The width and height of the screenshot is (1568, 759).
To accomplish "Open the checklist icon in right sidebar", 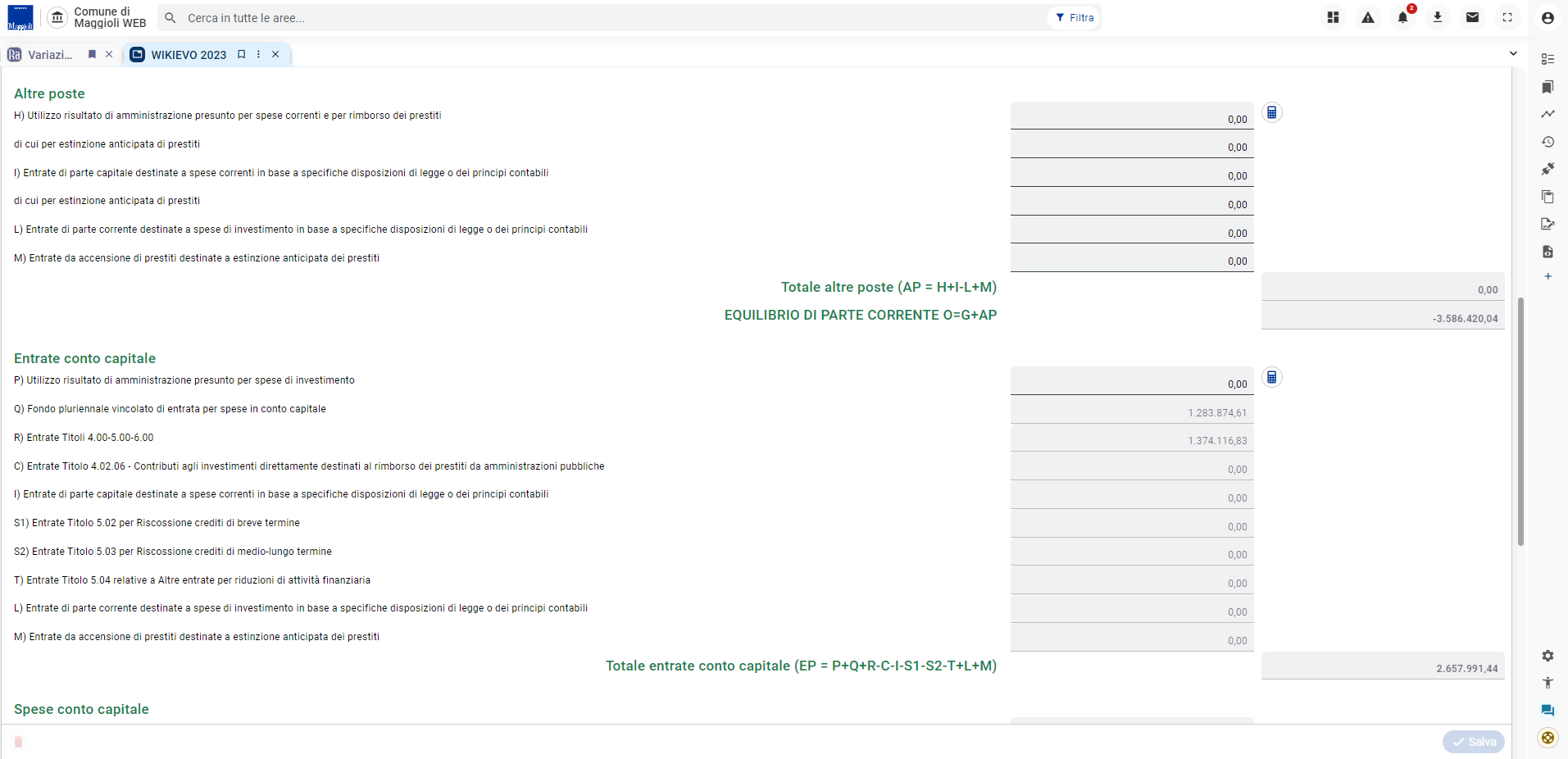I will 1548,59.
